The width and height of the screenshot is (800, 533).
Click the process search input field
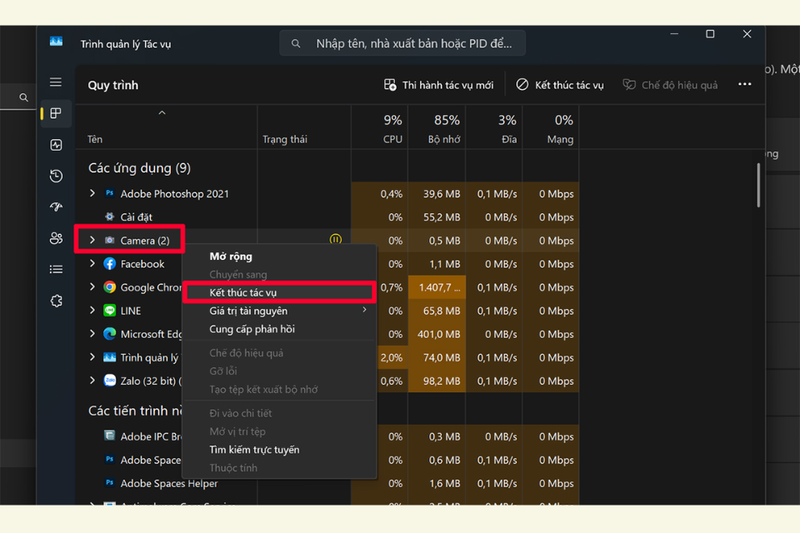402,44
